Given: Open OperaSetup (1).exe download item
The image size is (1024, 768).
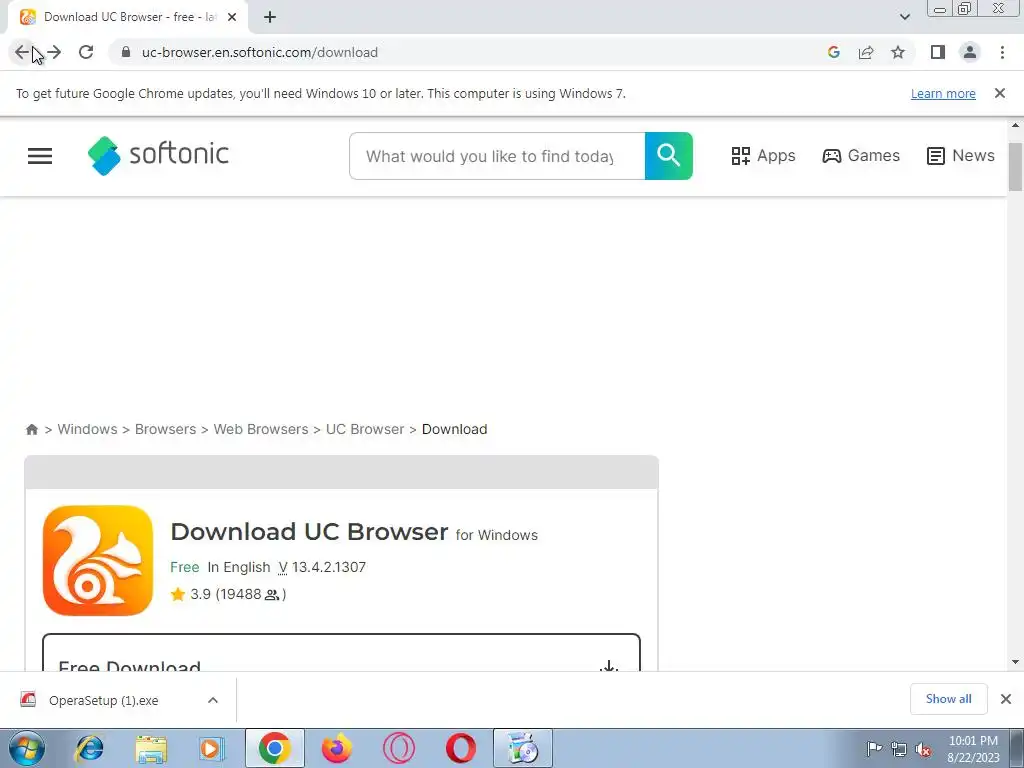Looking at the screenshot, I should click(x=103, y=700).
